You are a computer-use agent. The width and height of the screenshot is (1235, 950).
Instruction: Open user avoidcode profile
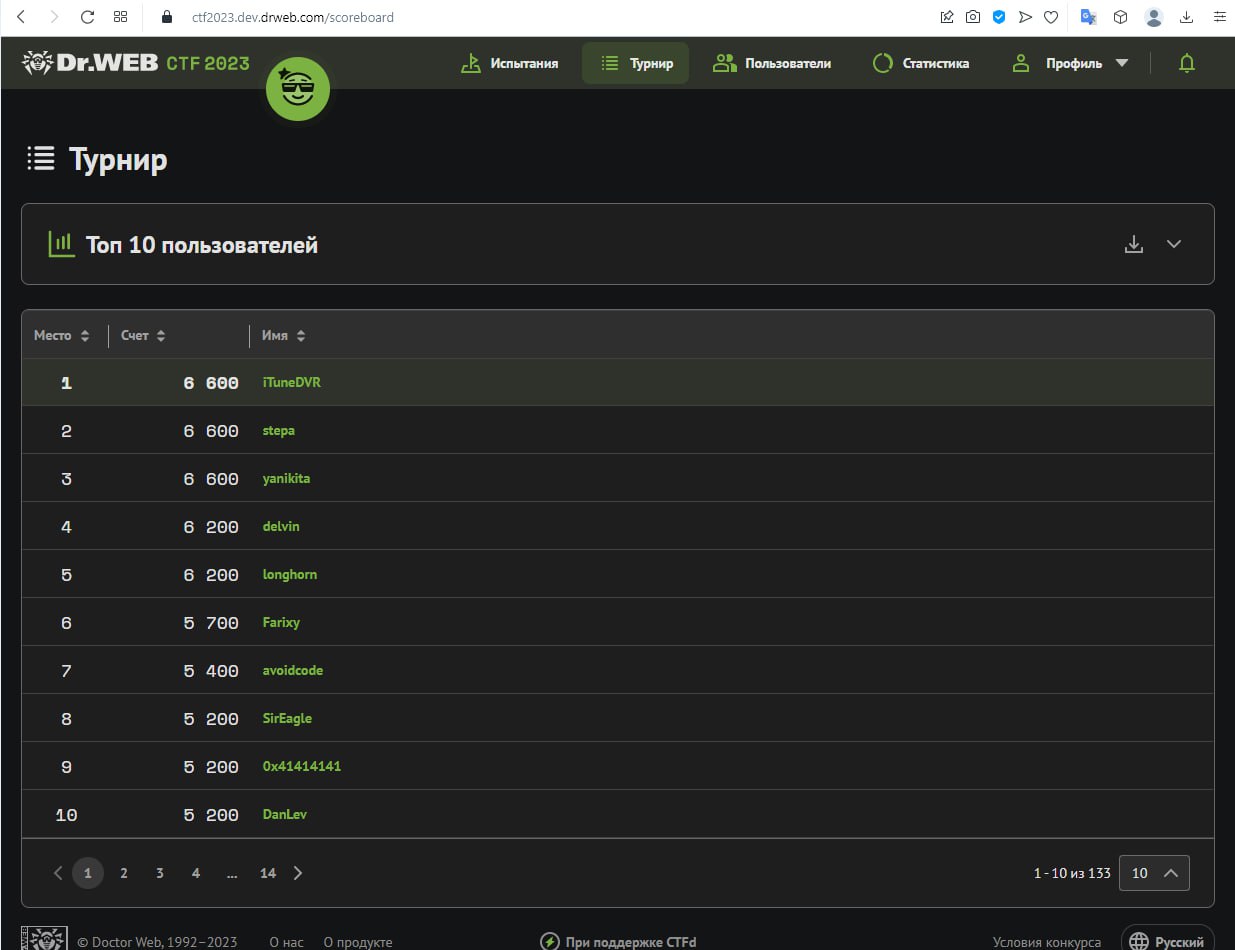(x=293, y=670)
